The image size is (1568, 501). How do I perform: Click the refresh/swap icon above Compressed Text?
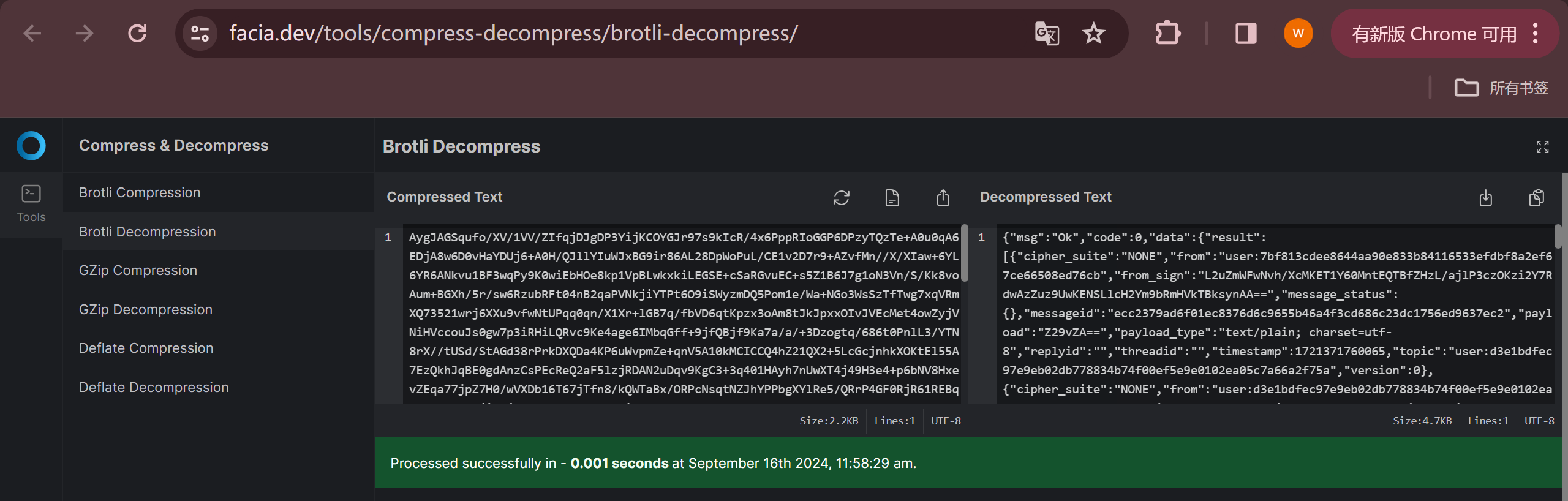[x=841, y=197]
